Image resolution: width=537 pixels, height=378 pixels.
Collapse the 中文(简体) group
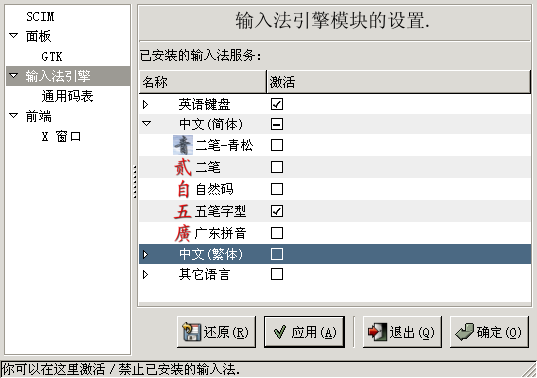[x=147, y=123]
